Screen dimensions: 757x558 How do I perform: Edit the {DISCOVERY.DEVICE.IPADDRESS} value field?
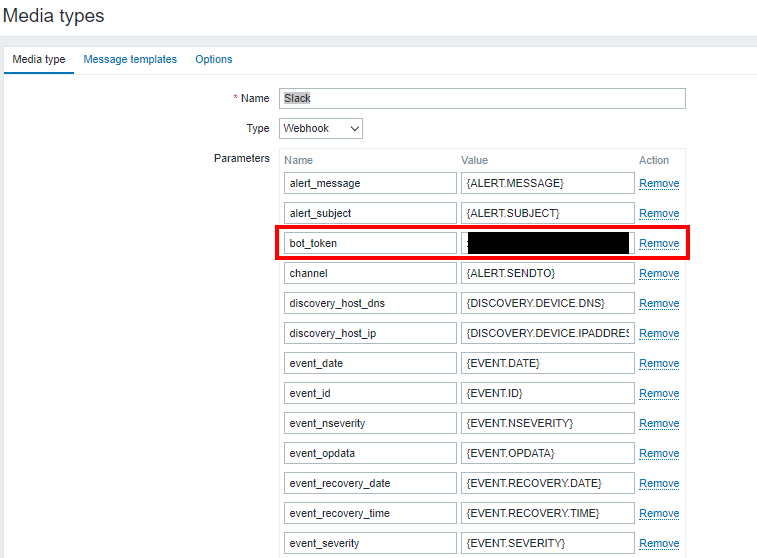547,333
